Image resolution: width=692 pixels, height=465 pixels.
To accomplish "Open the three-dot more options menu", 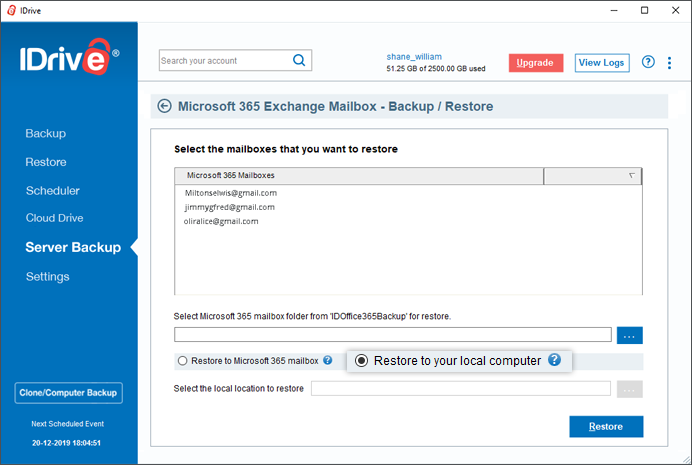I will pos(669,63).
